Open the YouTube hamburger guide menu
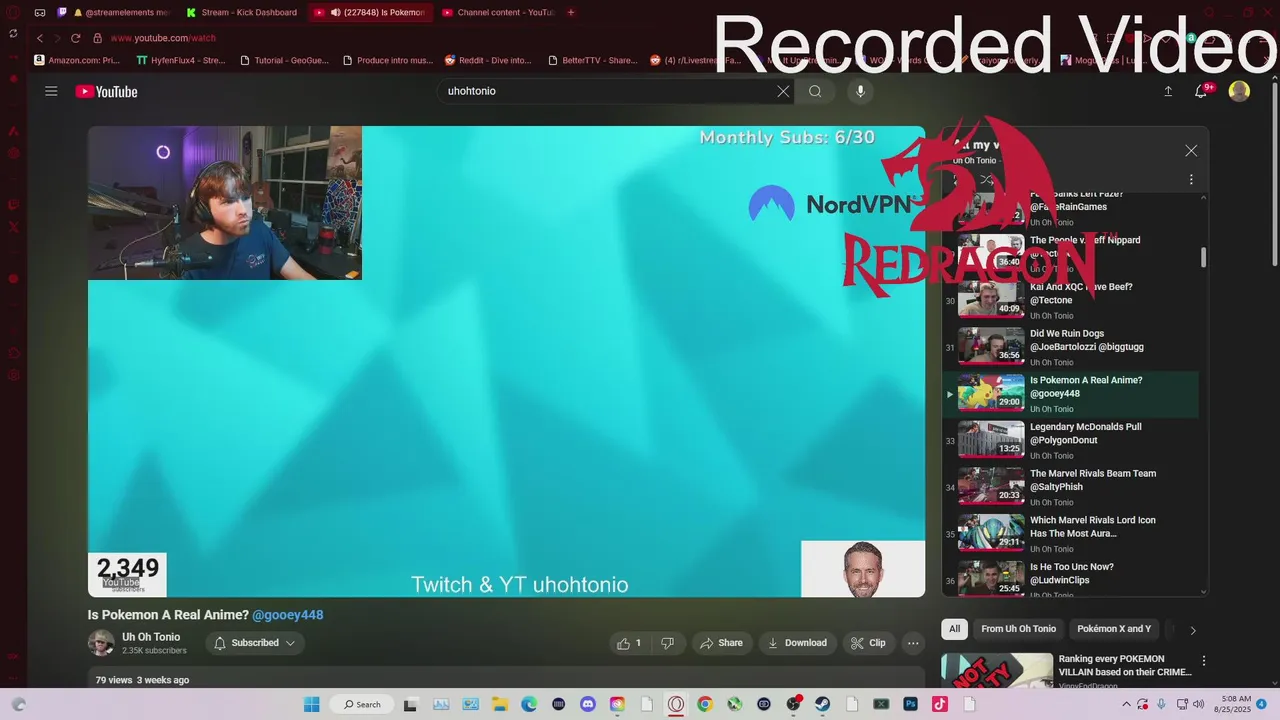The height and width of the screenshot is (720, 1280). [x=51, y=91]
